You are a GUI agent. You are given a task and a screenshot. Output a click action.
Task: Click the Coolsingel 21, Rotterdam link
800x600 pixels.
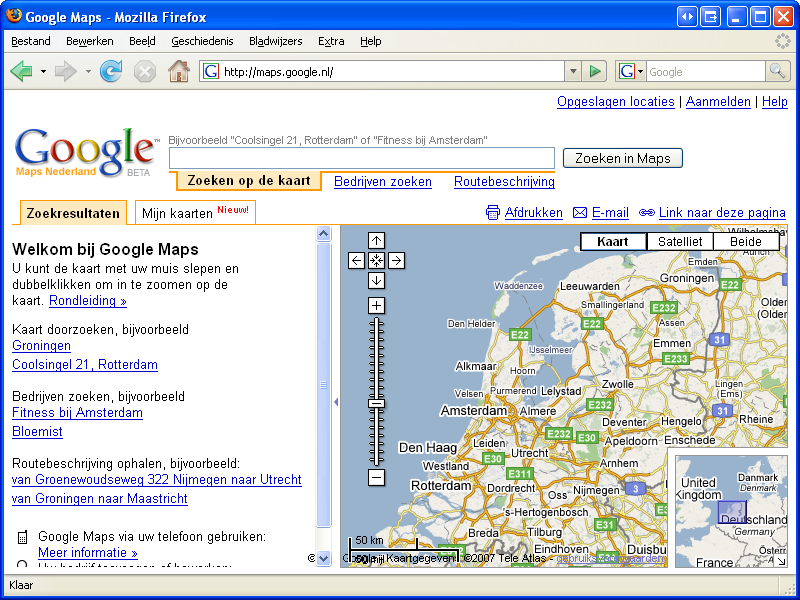[x=85, y=364]
